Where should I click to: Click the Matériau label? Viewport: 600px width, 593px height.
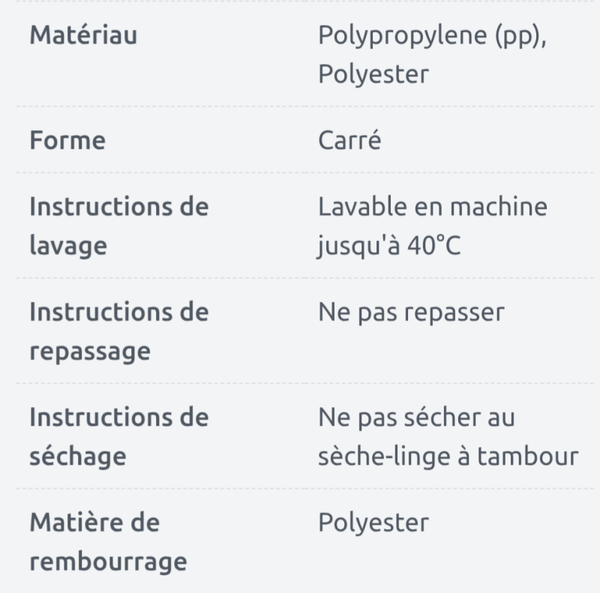83,35
